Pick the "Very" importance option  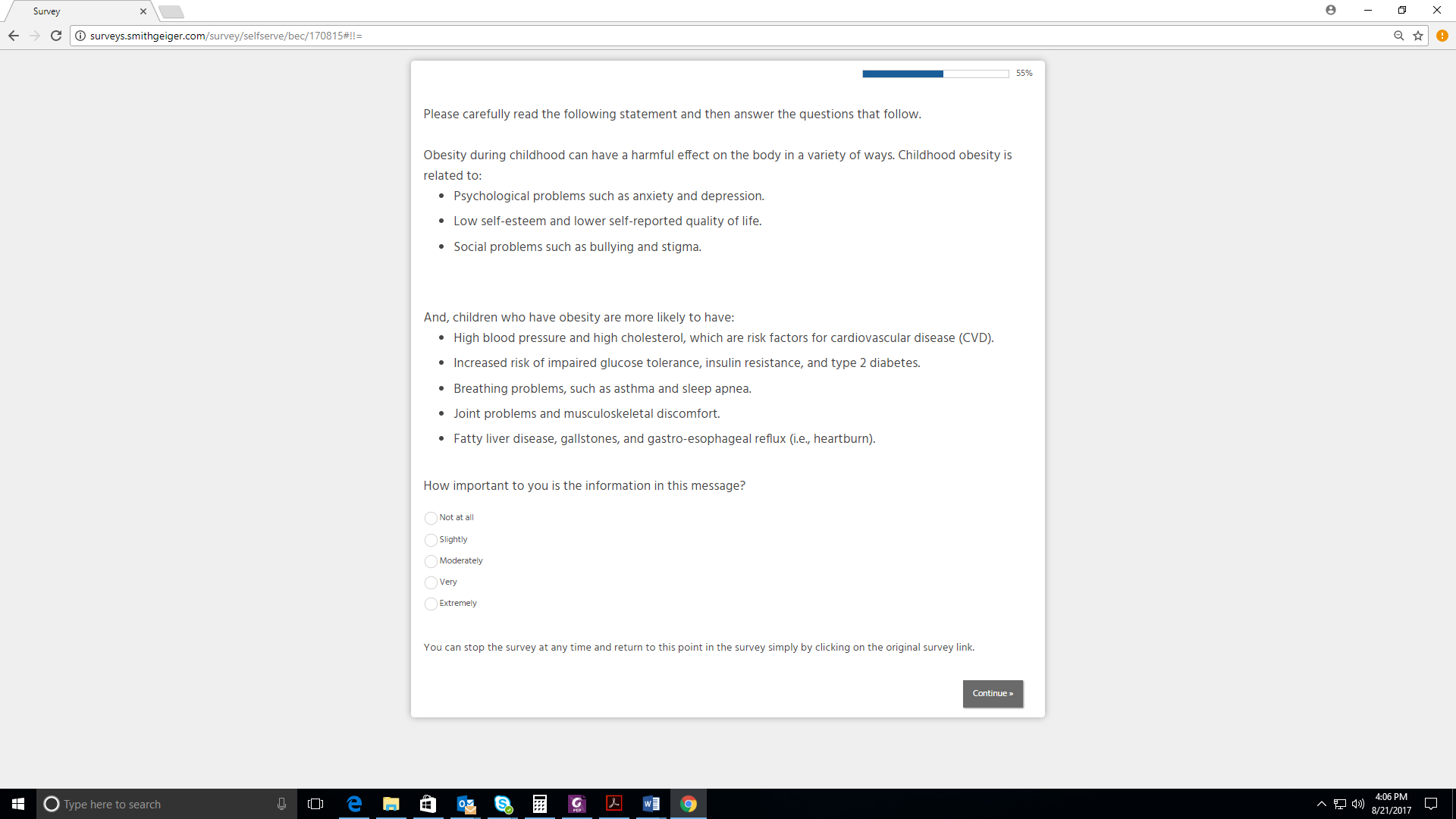(431, 582)
